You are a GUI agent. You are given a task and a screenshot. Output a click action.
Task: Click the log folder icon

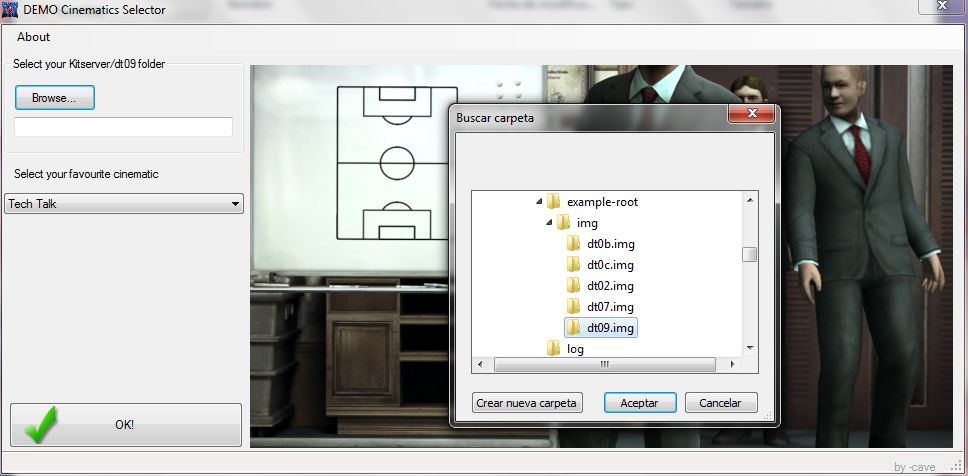(553, 349)
